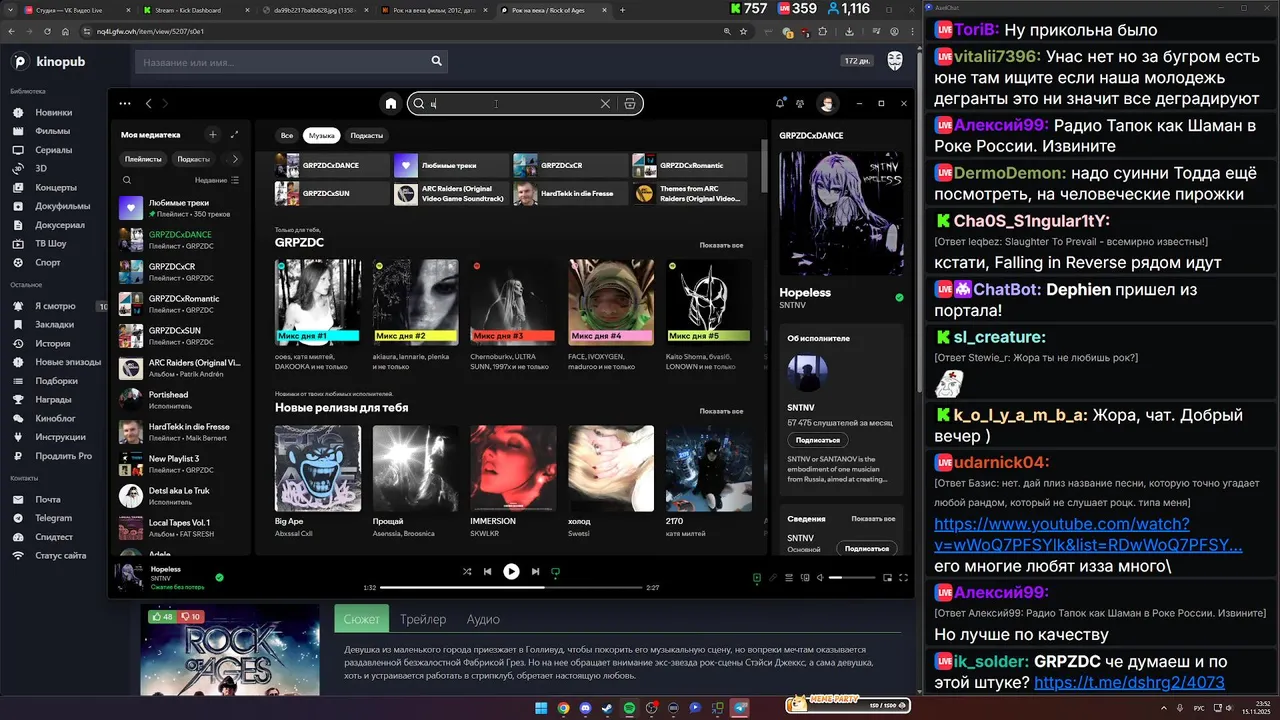The width and height of the screenshot is (1280, 720).
Task: Open Connect to a device icon
Action: coord(805,577)
